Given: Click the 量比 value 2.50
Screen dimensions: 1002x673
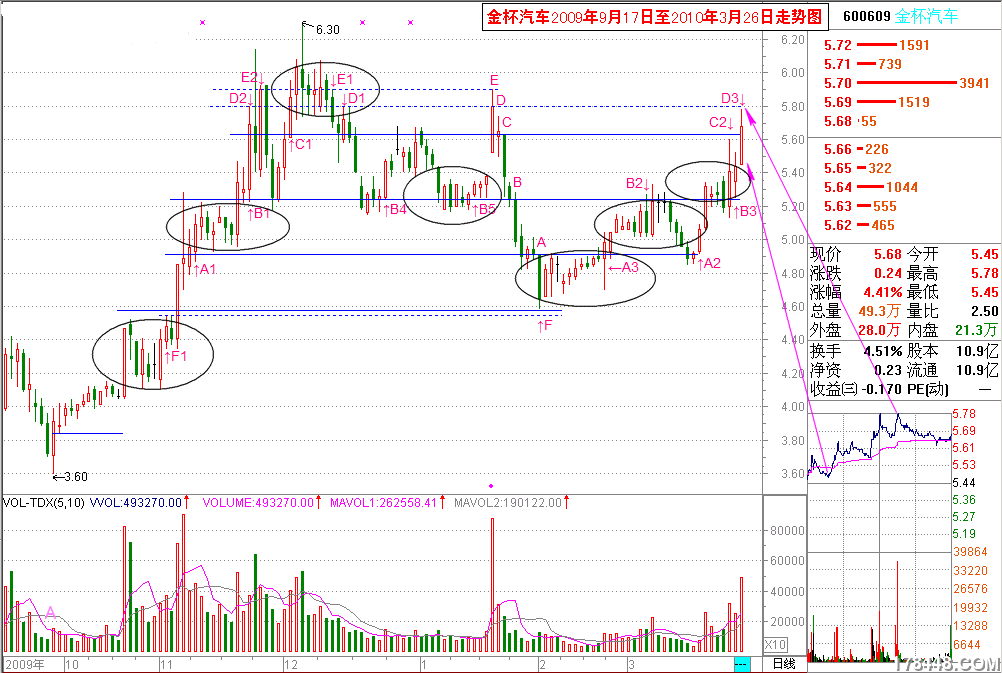Looking at the screenshot, I should pyautogui.click(x=985, y=311).
